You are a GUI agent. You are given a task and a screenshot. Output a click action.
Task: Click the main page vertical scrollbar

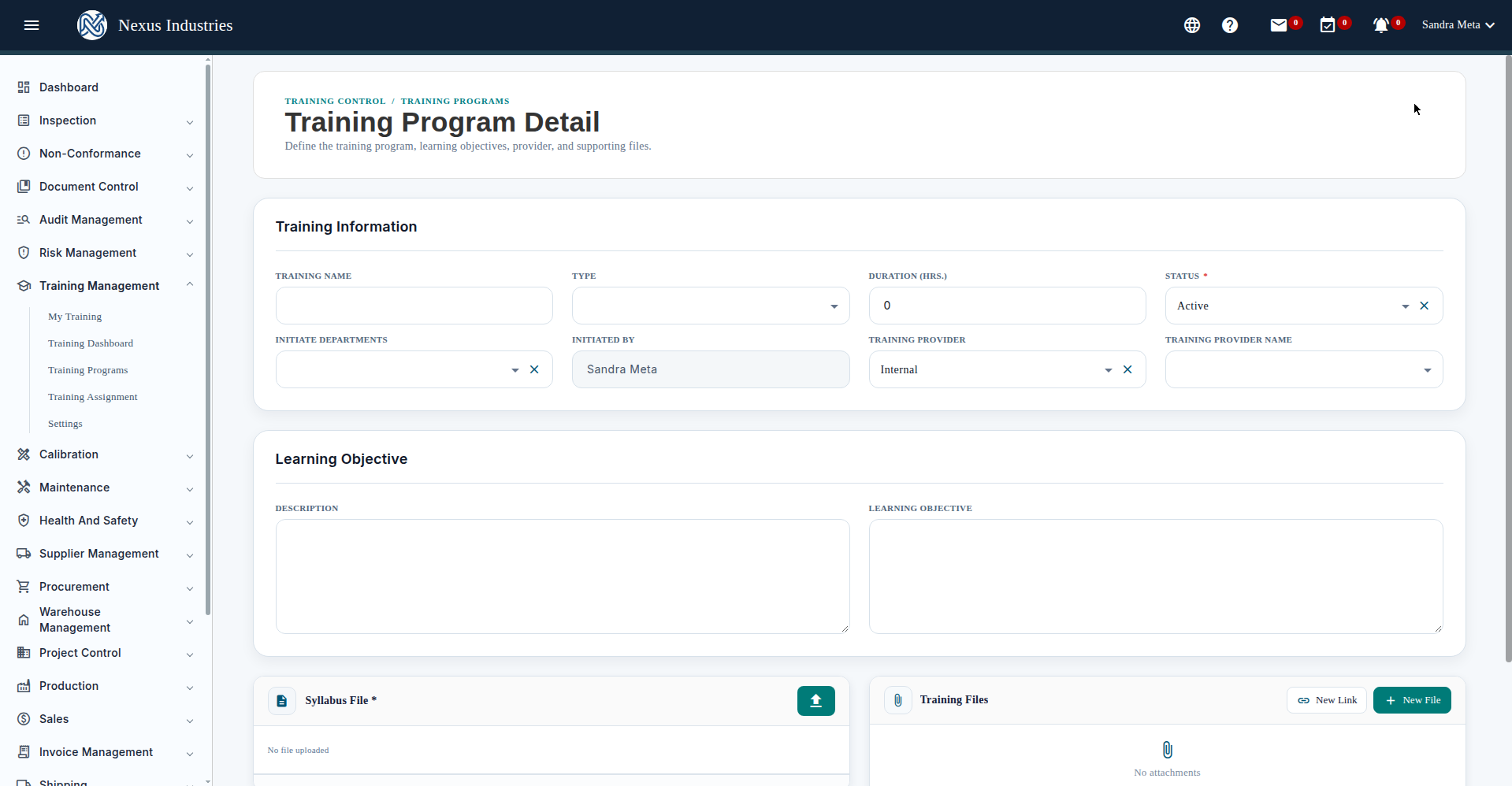(1508, 358)
